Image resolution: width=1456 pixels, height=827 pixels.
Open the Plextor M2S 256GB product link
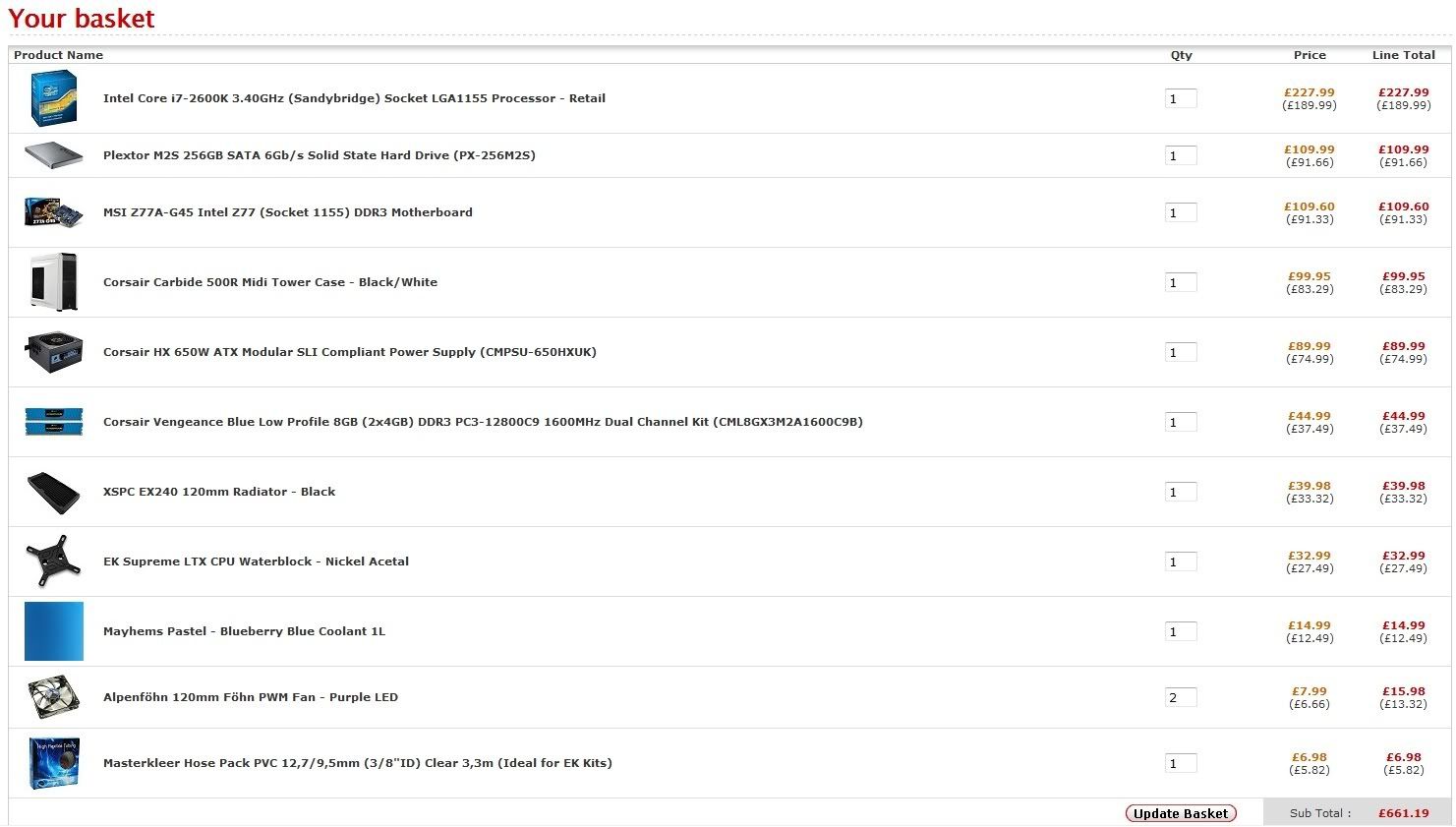click(x=320, y=155)
